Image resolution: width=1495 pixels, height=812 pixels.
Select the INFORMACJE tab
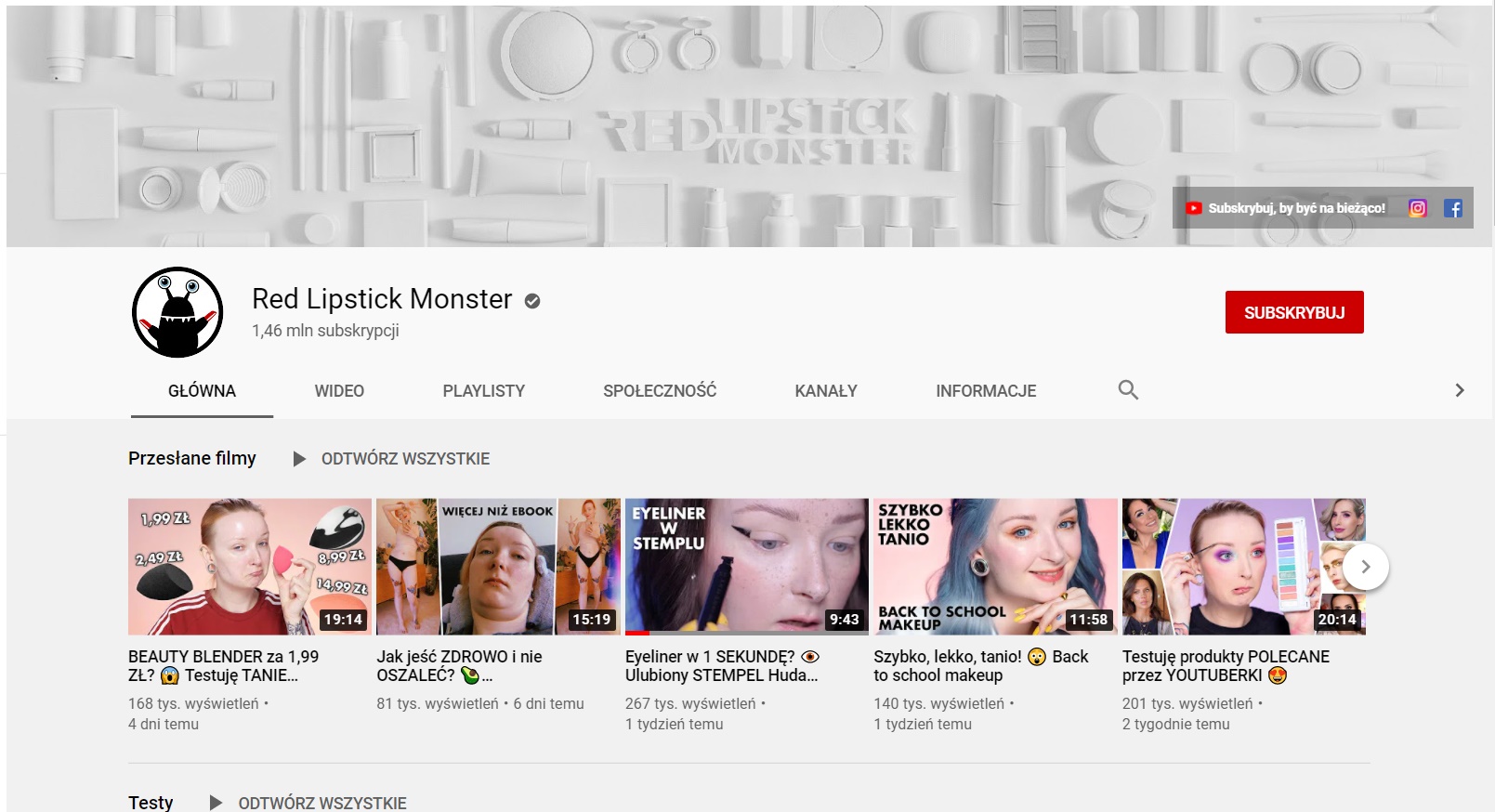pos(986,391)
